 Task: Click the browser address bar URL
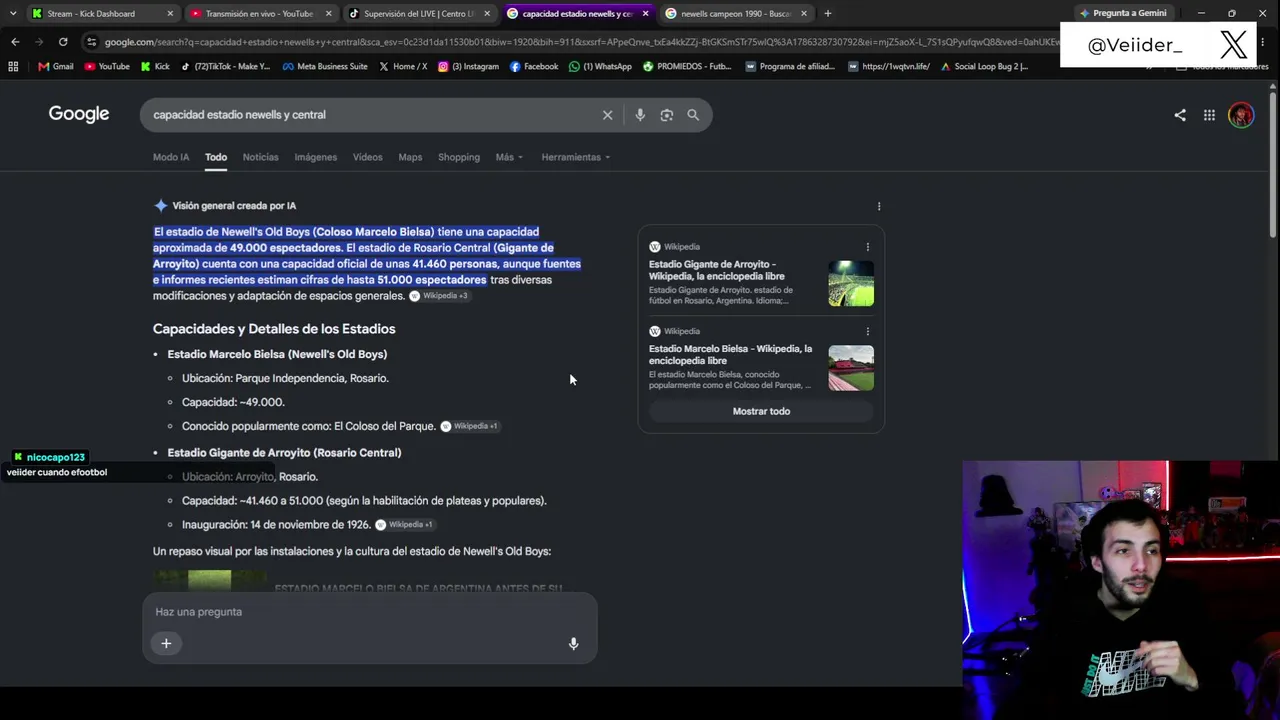tap(580, 42)
